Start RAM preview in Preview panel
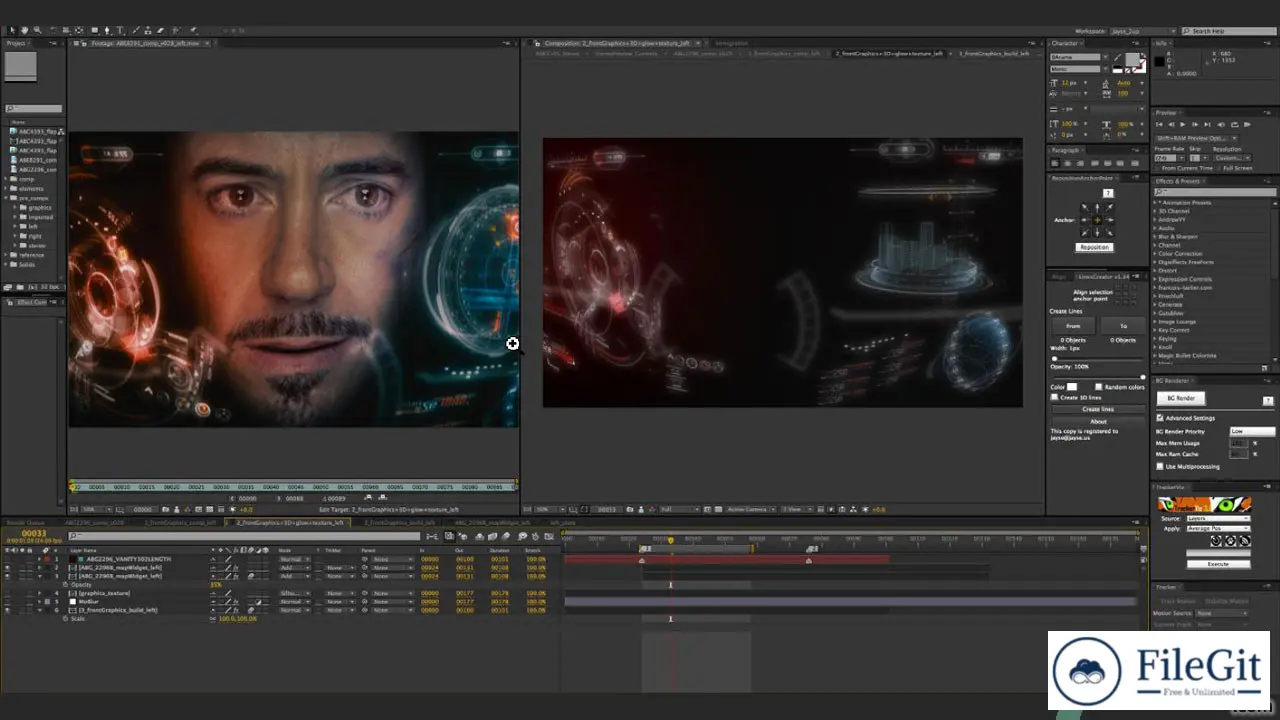The height and width of the screenshot is (720, 1280). pyautogui.click(x=1247, y=124)
